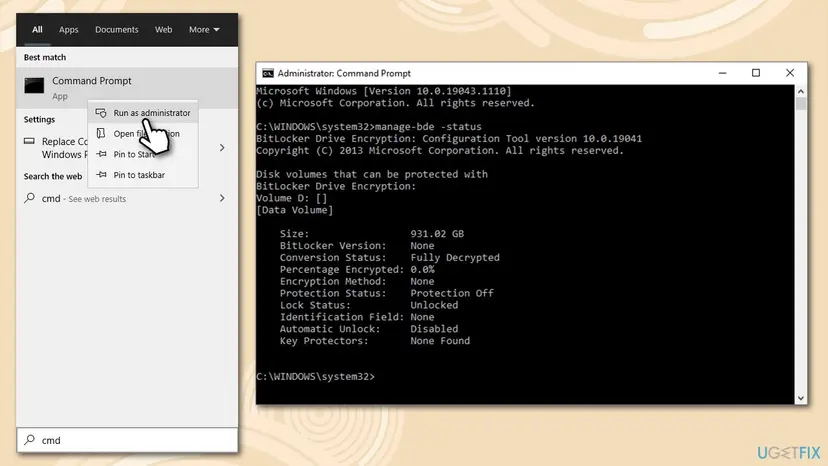The width and height of the screenshot is (828, 466).
Task: Click the Command Prompt title bar icon
Action: 268,73
